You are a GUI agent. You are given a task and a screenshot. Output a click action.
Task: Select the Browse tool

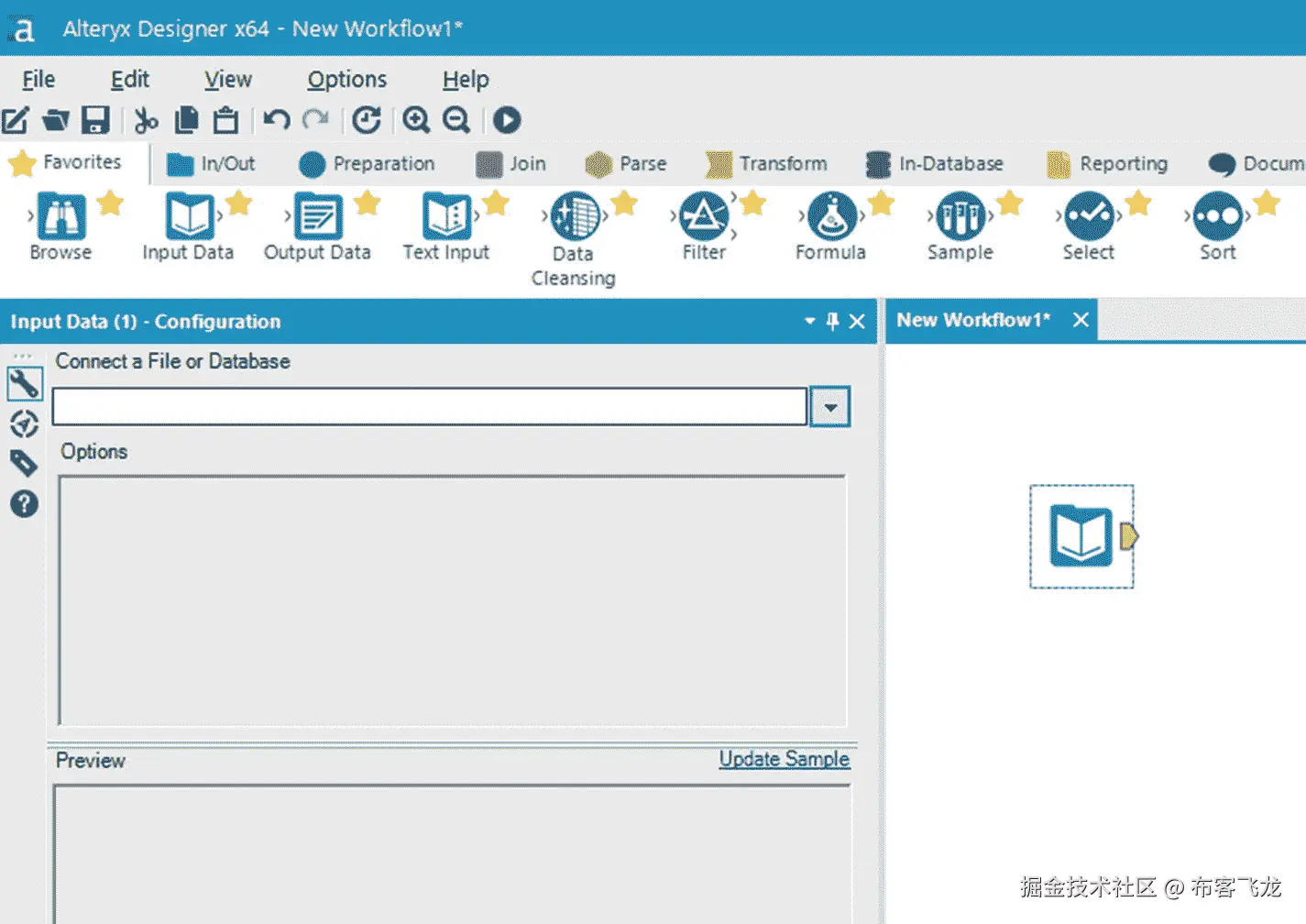pyautogui.click(x=61, y=227)
